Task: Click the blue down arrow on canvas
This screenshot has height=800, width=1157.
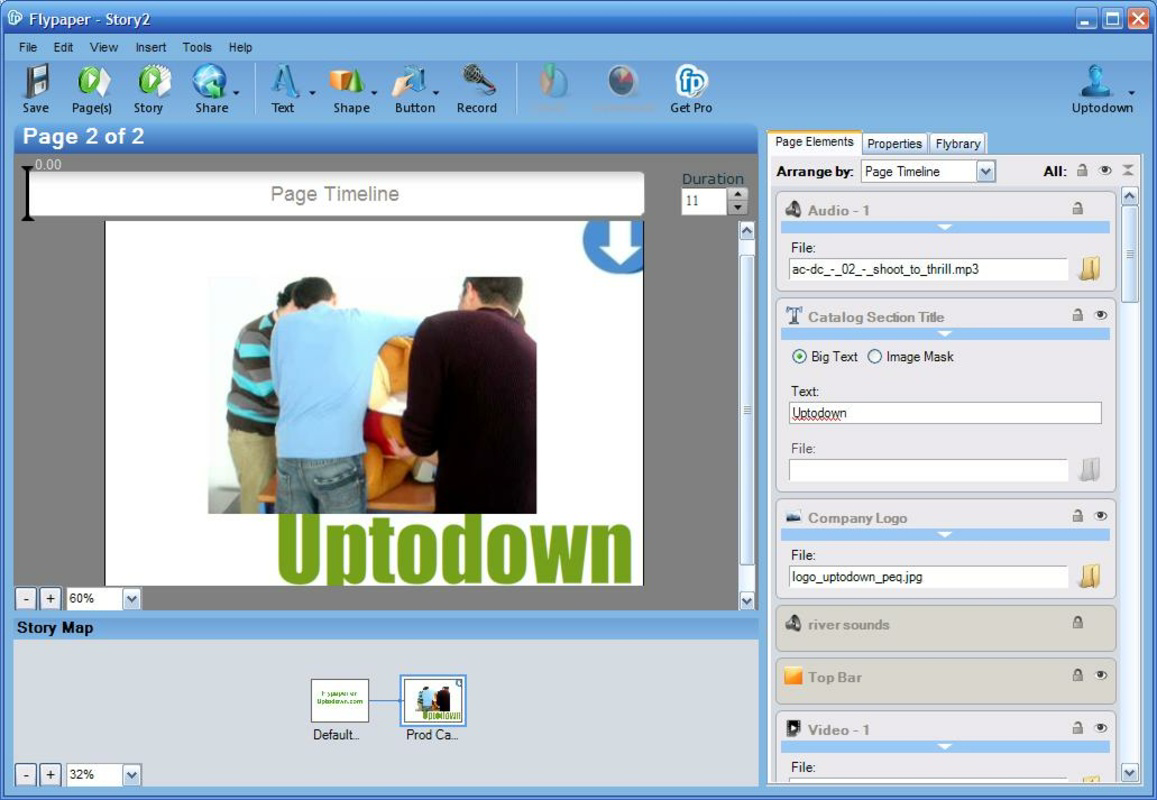Action: click(614, 246)
